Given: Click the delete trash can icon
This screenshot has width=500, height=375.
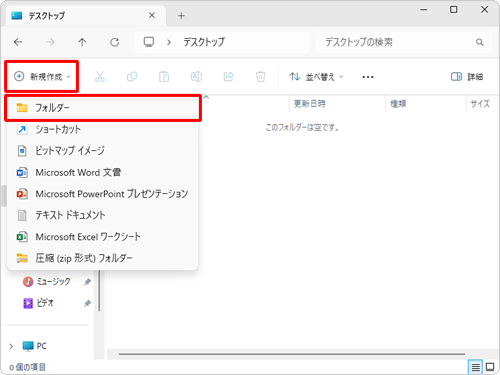Looking at the screenshot, I should point(261,77).
